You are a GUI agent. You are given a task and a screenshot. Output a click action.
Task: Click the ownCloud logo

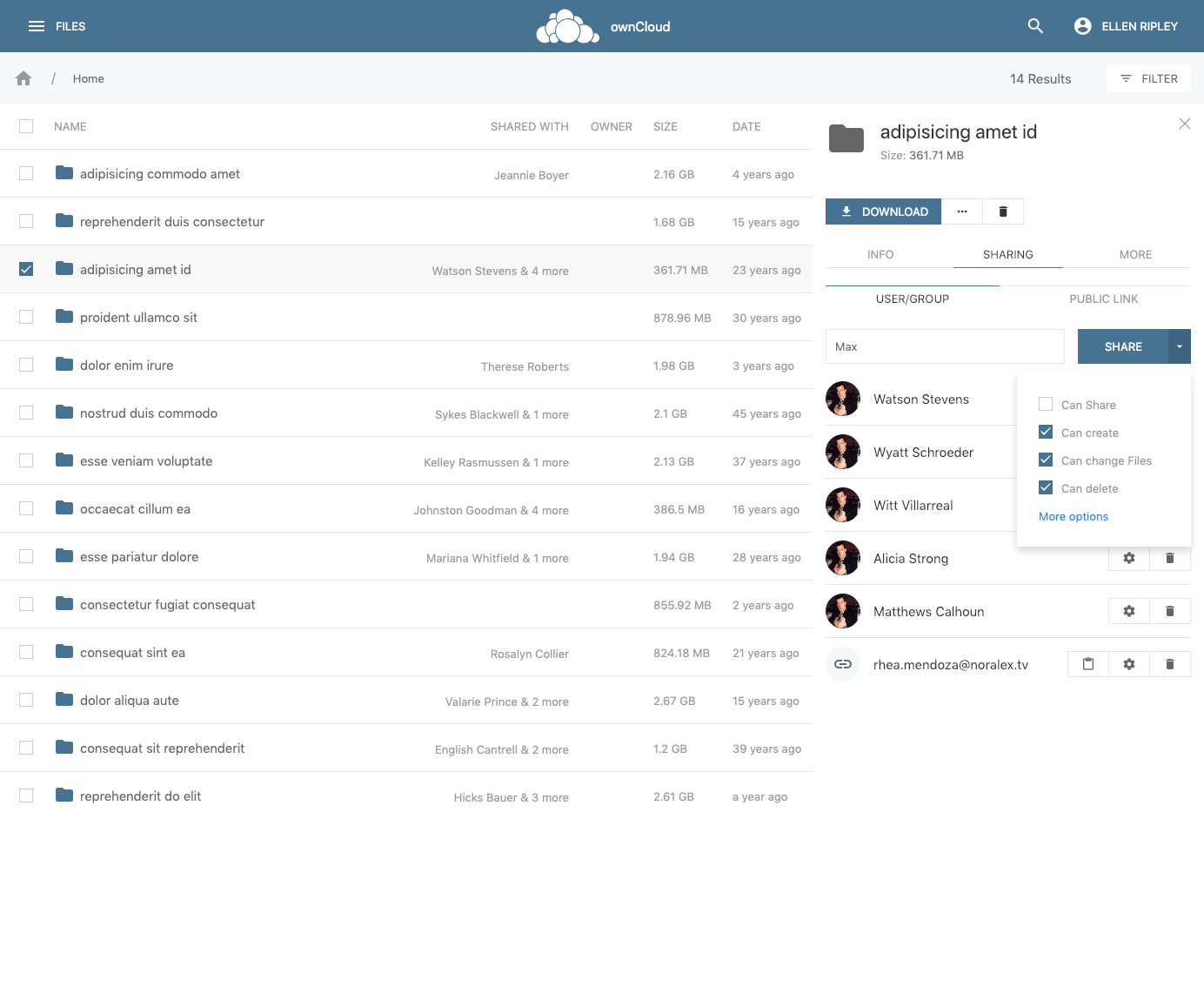603,26
